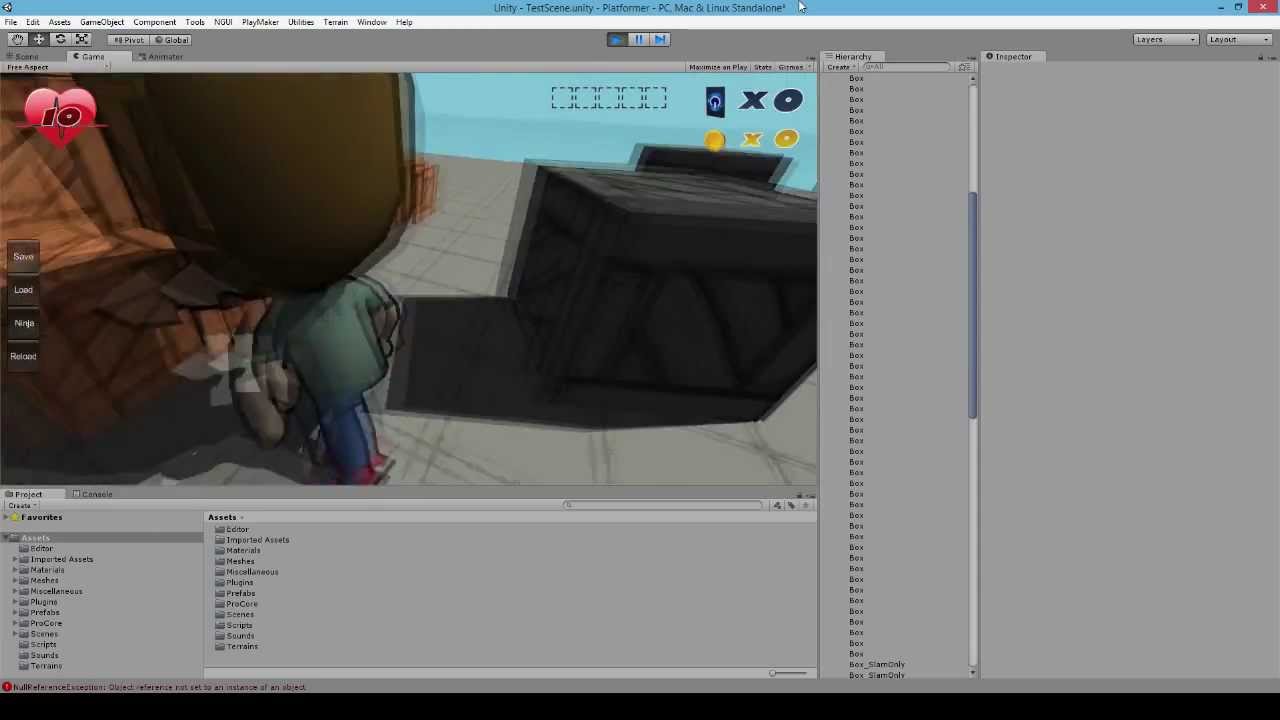Viewport: 1280px width, 720px height.
Task: Open the PlayMaker menu
Action: click(x=260, y=22)
